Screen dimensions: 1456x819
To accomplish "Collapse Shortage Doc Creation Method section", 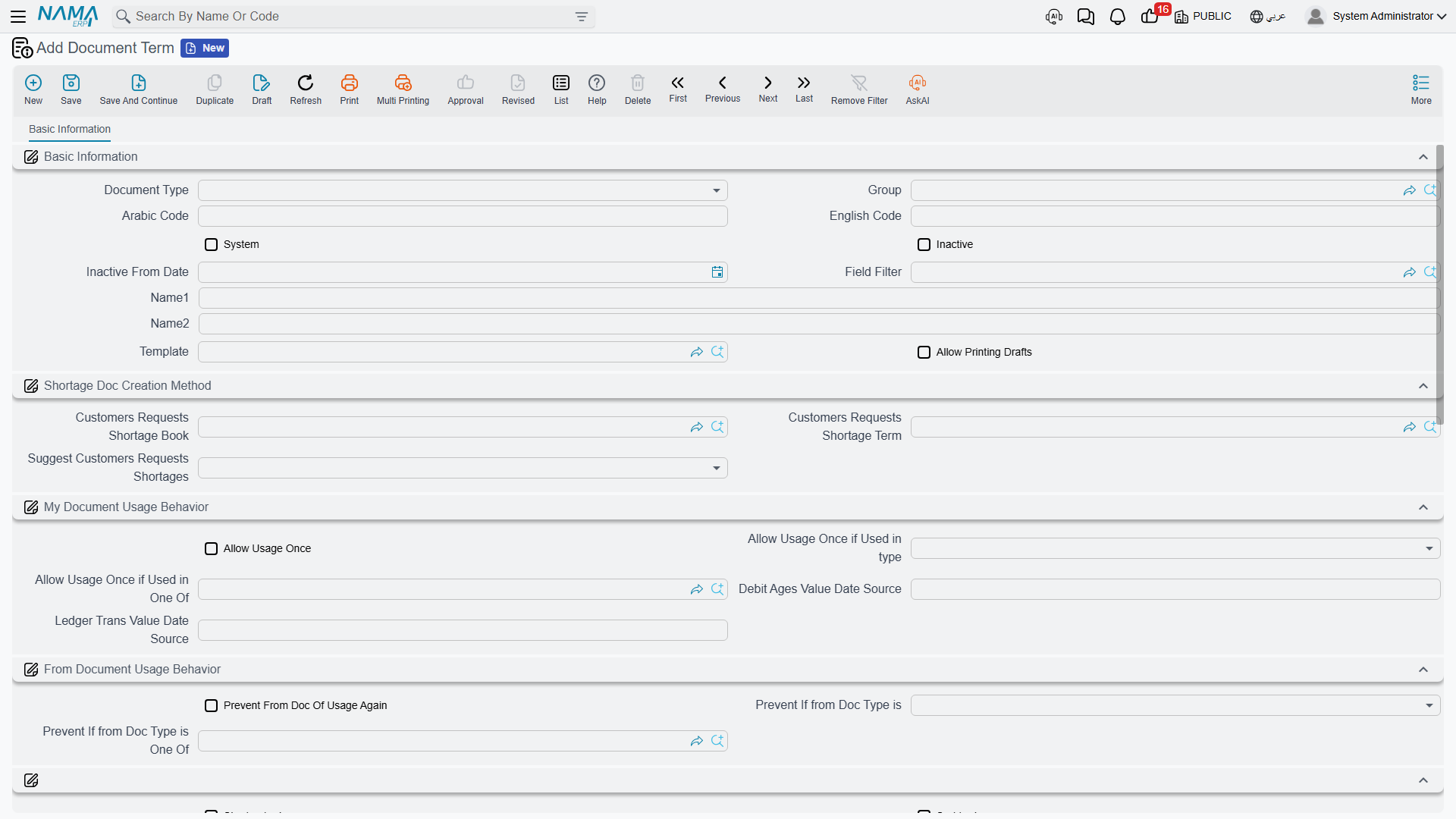I will [1423, 386].
